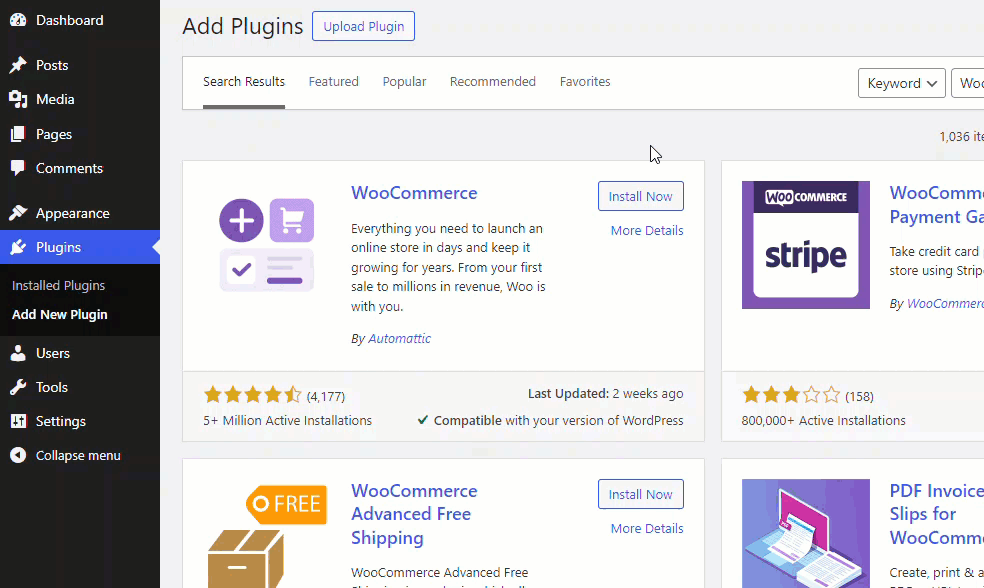This screenshot has width=984, height=588.
Task: Open the Posts menu item
Action: [80, 65]
